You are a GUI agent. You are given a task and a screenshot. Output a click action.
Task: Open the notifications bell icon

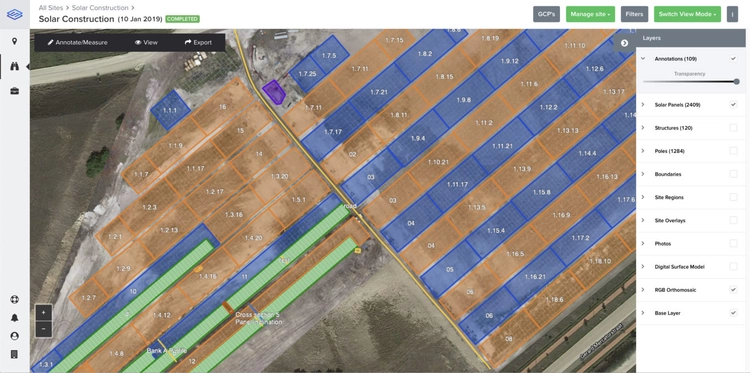tap(14, 318)
